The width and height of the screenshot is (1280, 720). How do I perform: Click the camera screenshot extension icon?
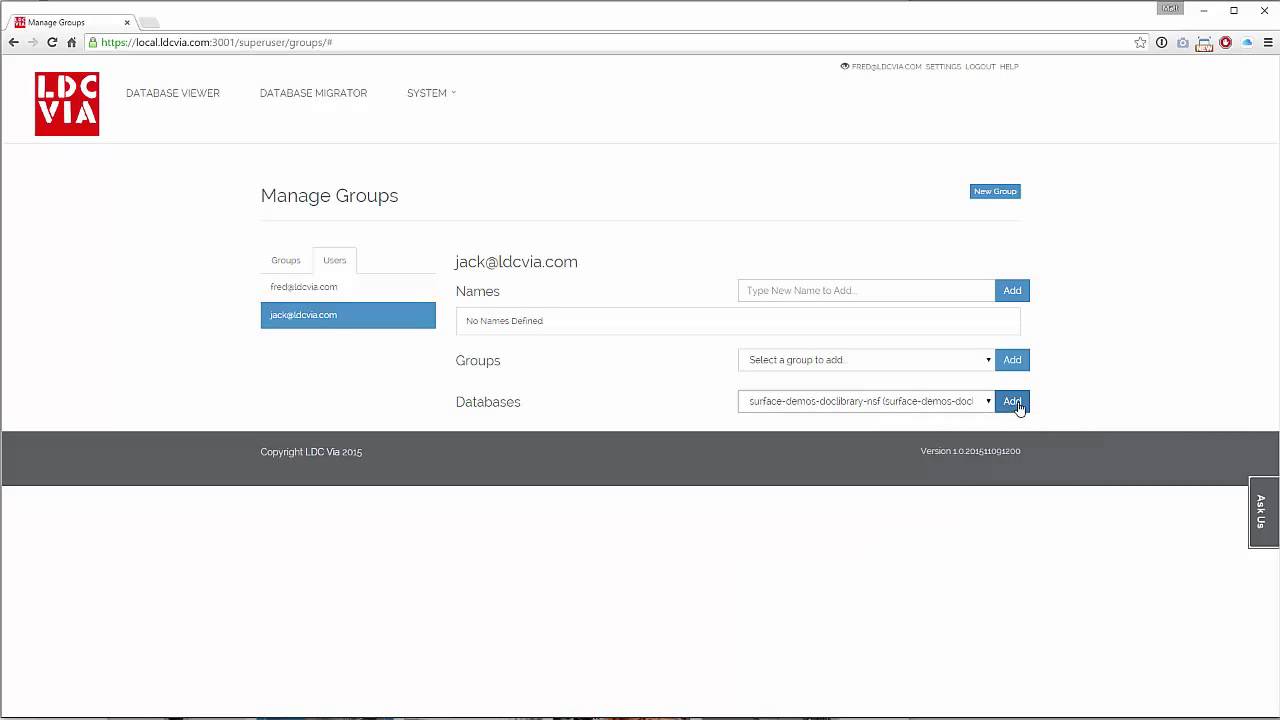pyautogui.click(x=1183, y=42)
